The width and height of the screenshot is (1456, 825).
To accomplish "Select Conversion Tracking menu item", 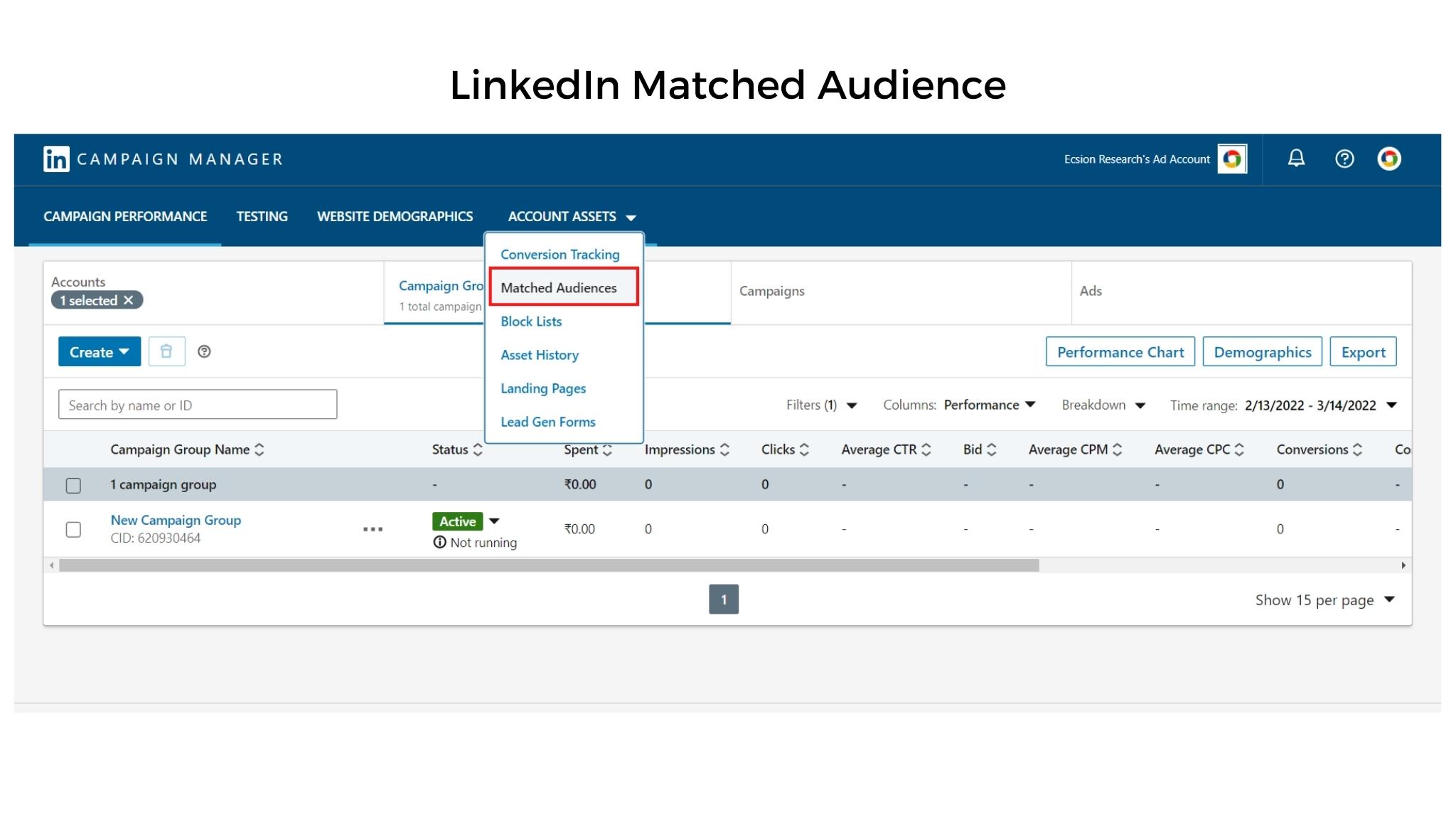I will click(560, 254).
